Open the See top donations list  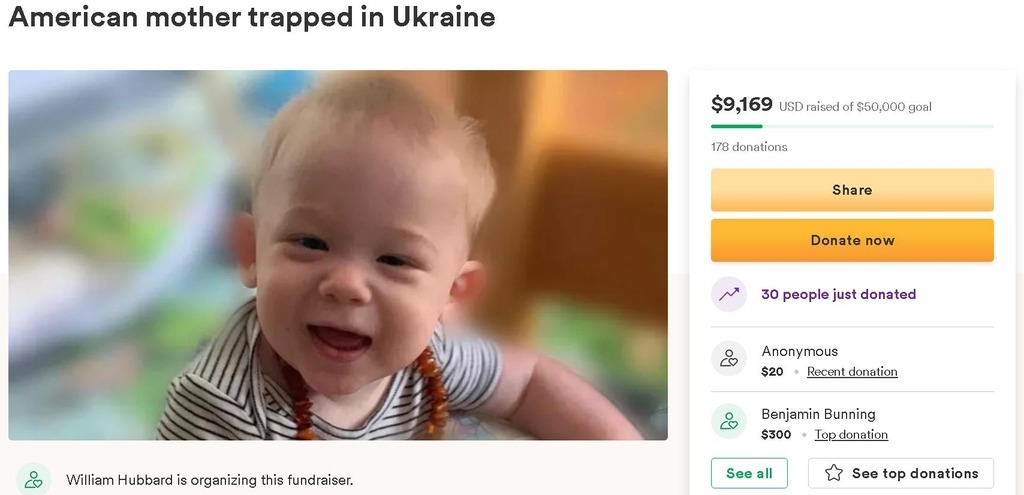coord(901,473)
